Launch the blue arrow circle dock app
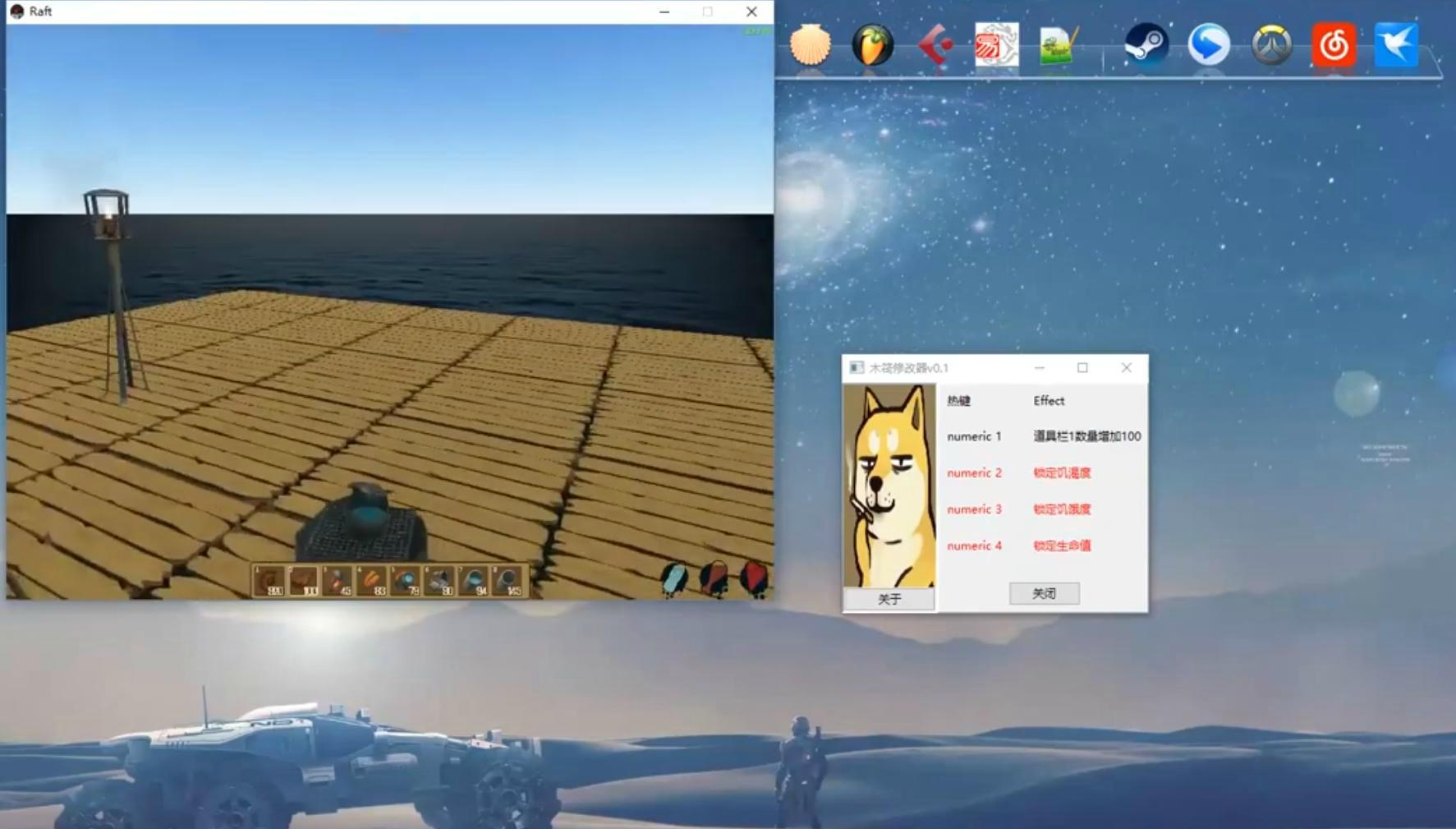Viewport: 1456px width, 829px height. click(x=1209, y=44)
